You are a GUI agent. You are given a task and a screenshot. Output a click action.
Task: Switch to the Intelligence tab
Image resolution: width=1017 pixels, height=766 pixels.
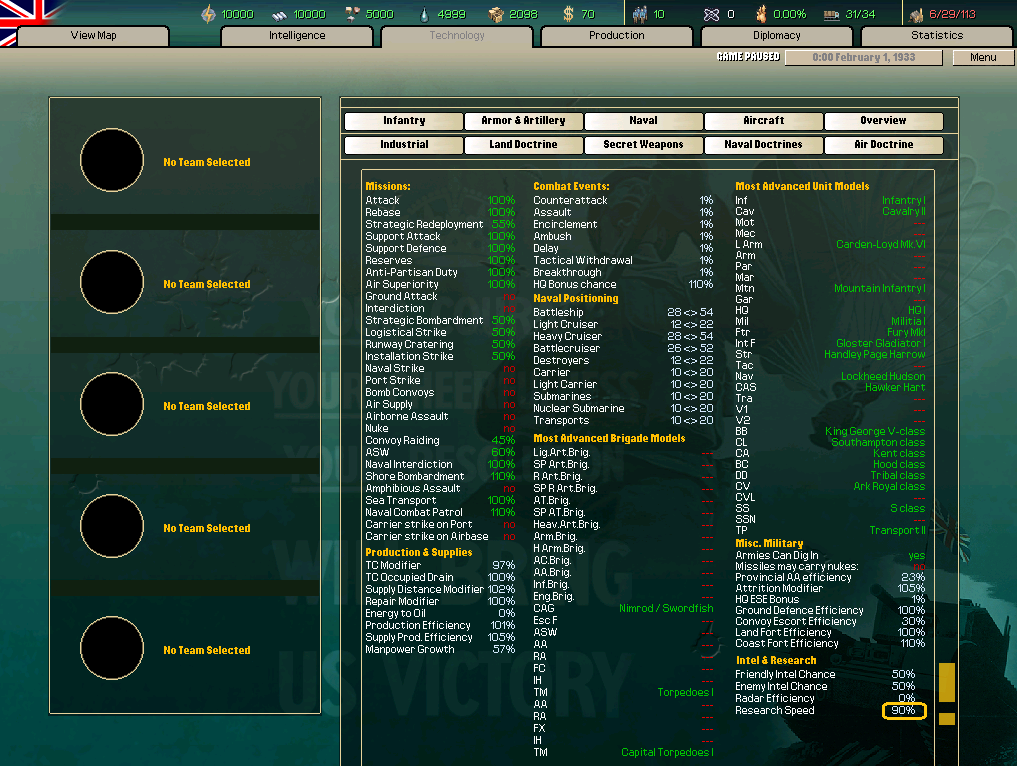(x=297, y=36)
